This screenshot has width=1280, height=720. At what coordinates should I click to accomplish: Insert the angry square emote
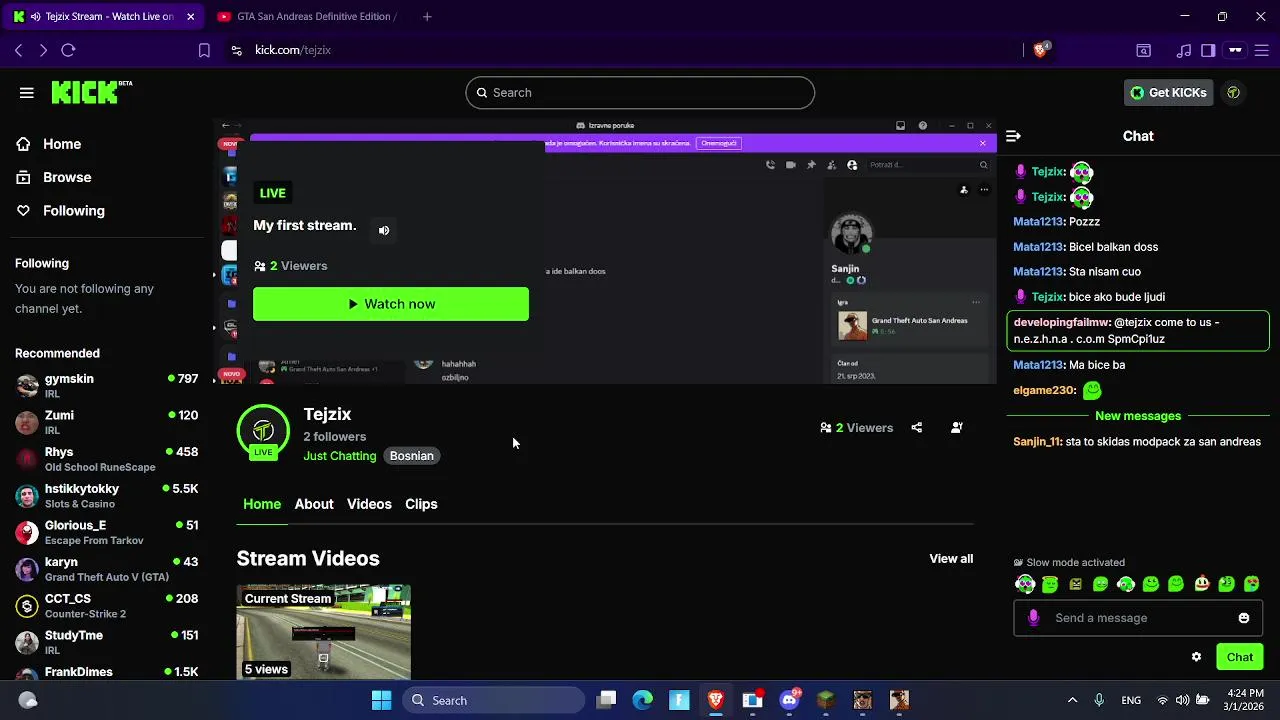point(1076,584)
